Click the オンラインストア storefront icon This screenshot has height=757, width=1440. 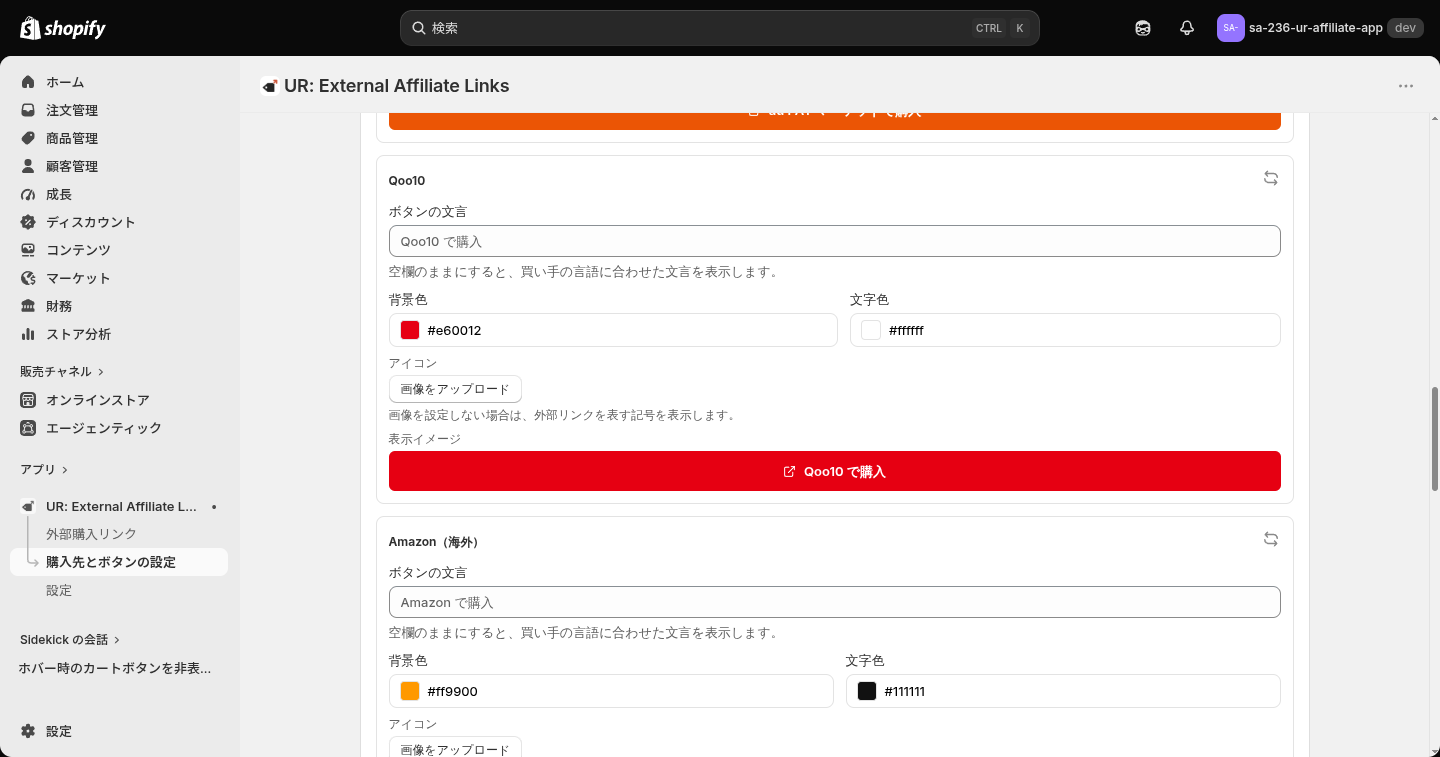pos(28,400)
